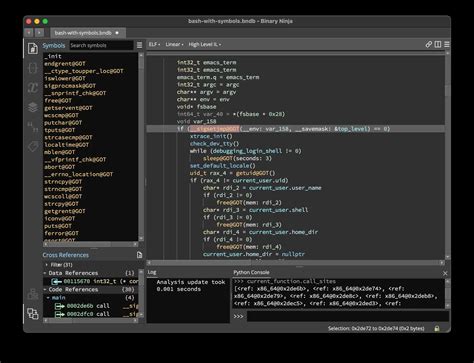Click the Python Console input prompt field

[x=348, y=316]
